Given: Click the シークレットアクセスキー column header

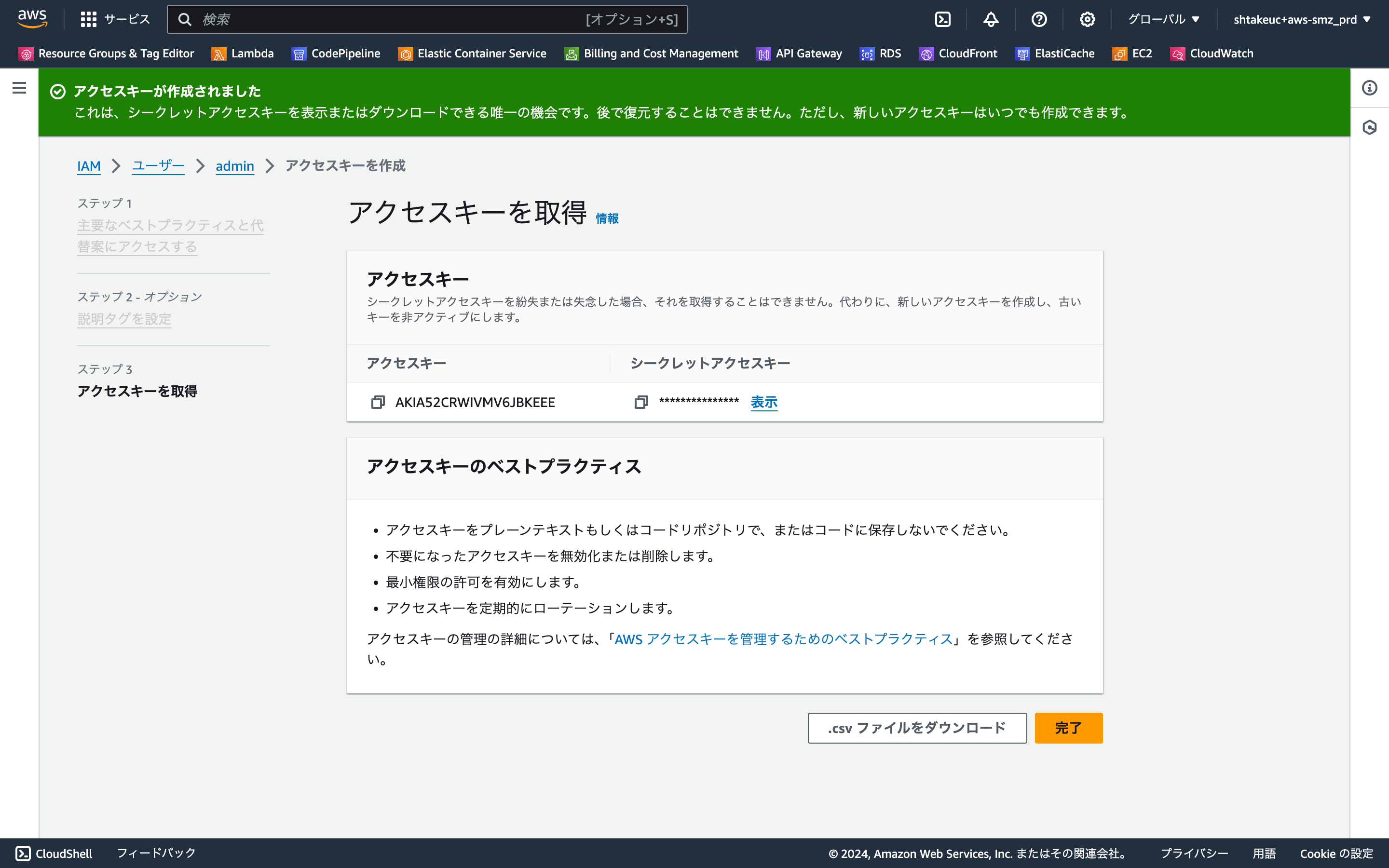Looking at the screenshot, I should coord(710,363).
